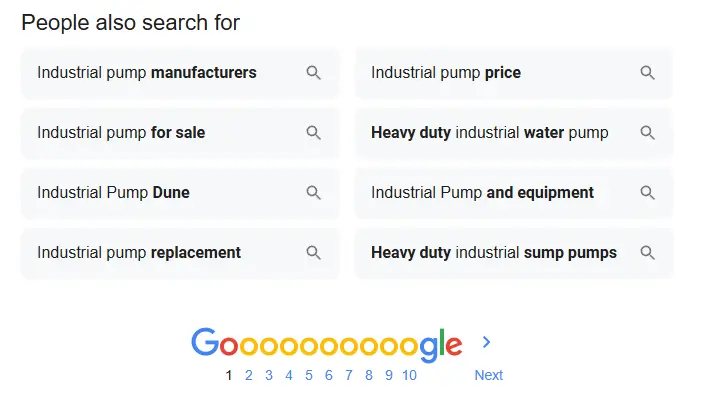Open the Next results page link
The width and height of the screenshot is (719, 402).
click(x=488, y=375)
